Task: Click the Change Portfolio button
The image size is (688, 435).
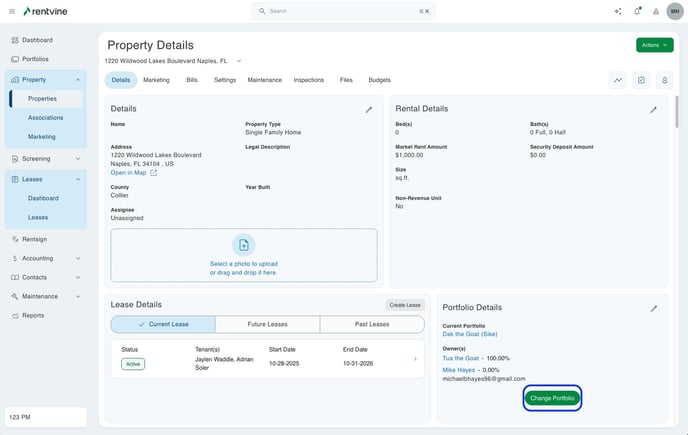Action: point(552,398)
